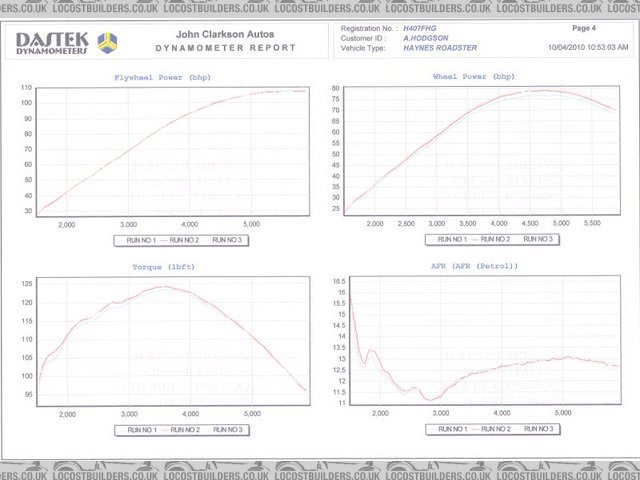Click the Customer ID value A.HODGSON

click(x=426, y=39)
